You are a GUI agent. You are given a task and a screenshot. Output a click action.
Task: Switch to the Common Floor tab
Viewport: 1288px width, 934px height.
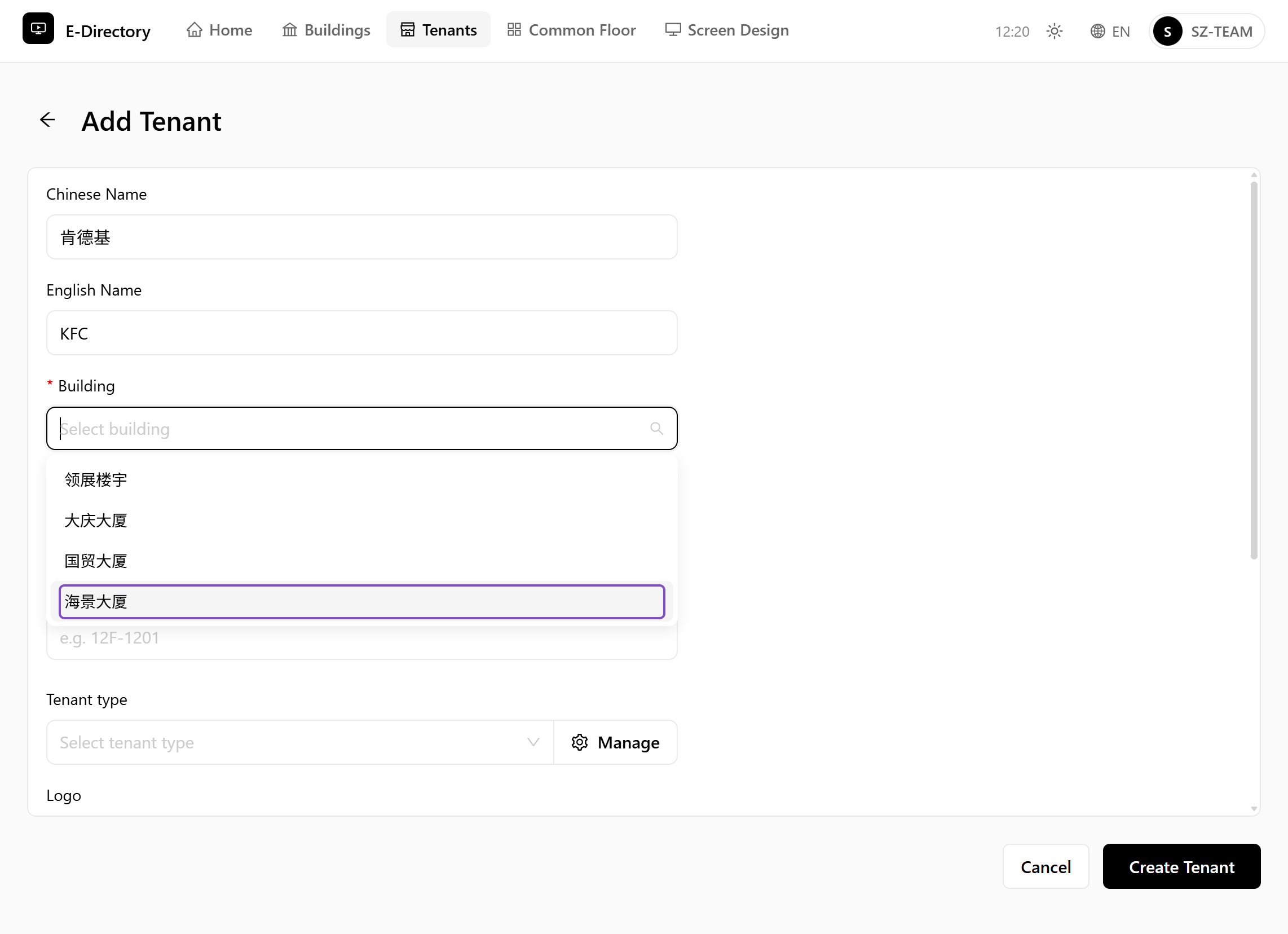(x=571, y=29)
